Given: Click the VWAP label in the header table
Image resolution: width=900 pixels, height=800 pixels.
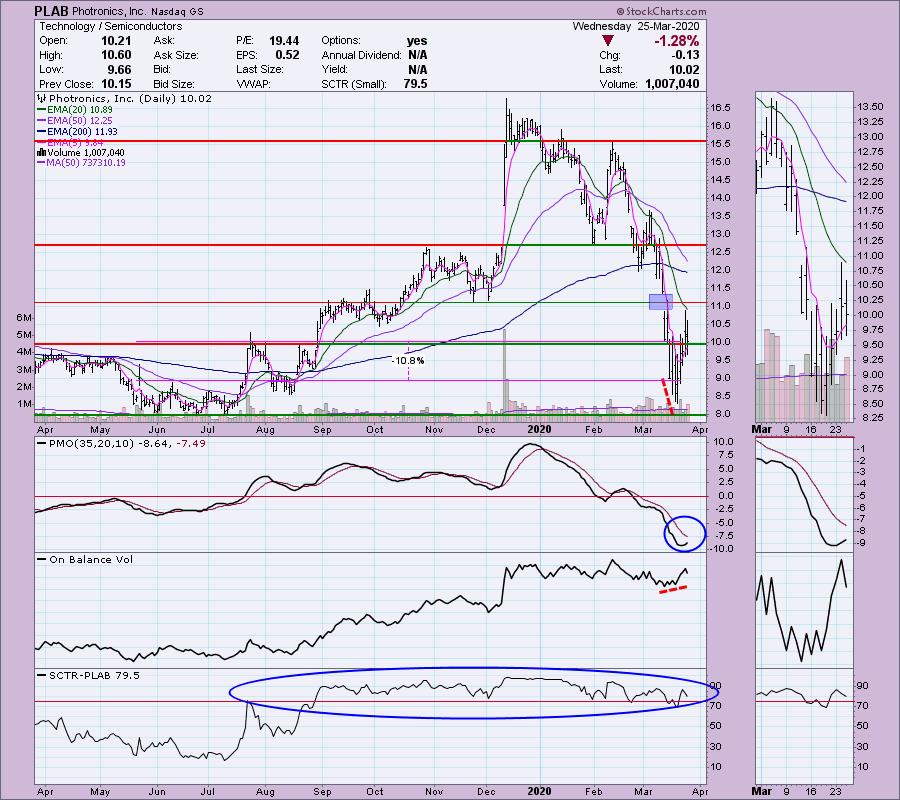Looking at the screenshot, I should point(252,84).
